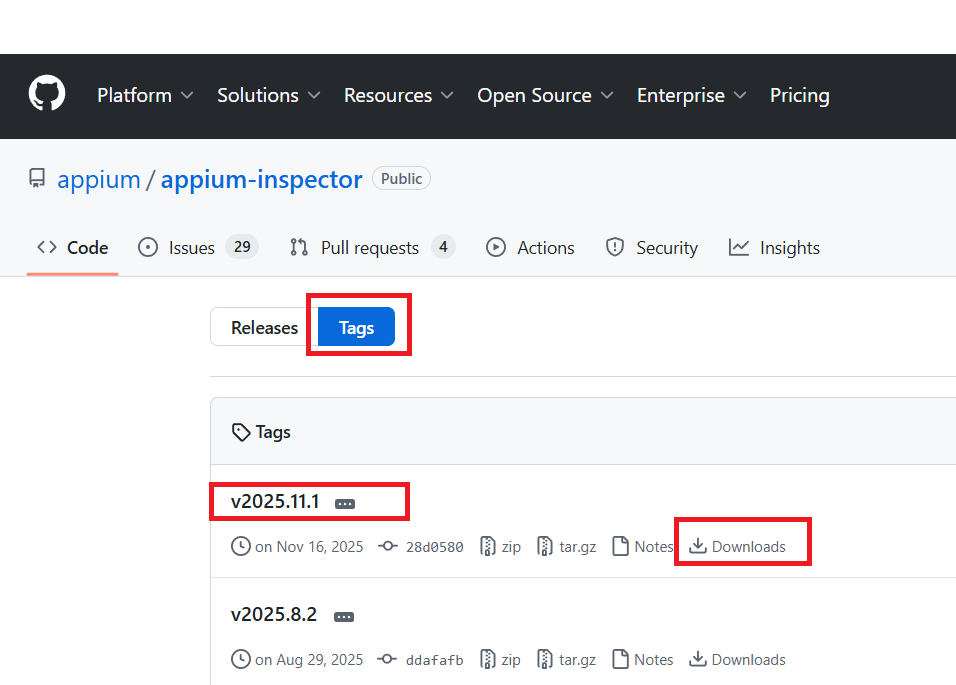This screenshot has width=956, height=685.
Task: Open Downloads for v2025.8.2
Action: 749,659
